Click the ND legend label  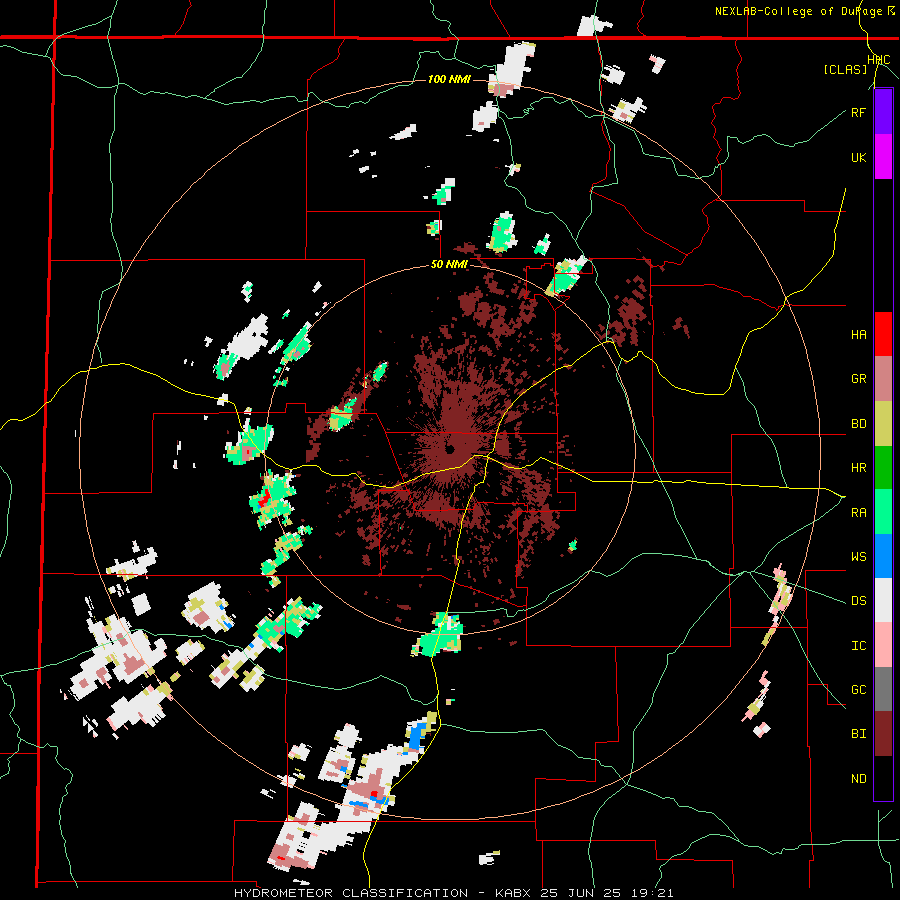tap(858, 779)
